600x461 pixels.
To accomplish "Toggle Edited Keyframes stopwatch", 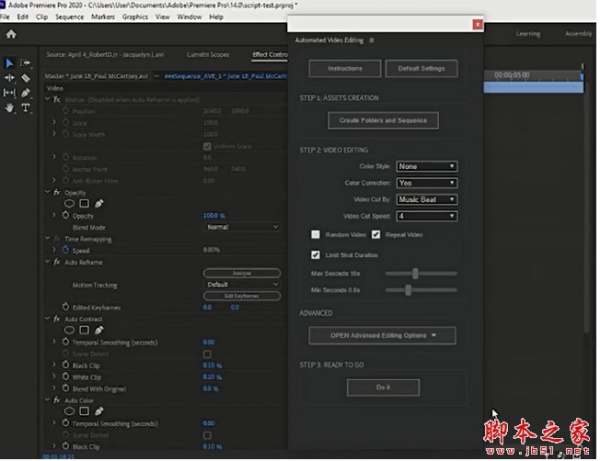I will coord(66,307).
